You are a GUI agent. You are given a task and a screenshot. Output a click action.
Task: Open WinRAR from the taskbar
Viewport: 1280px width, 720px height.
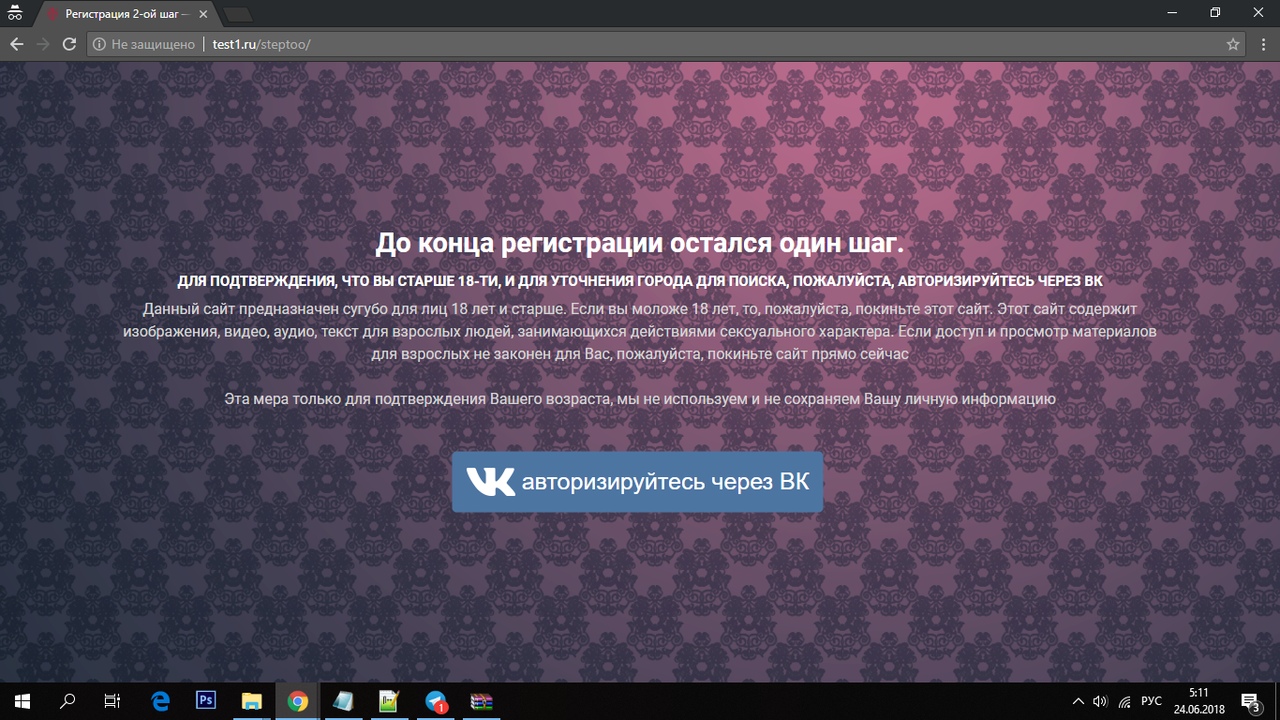(x=482, y=701)
